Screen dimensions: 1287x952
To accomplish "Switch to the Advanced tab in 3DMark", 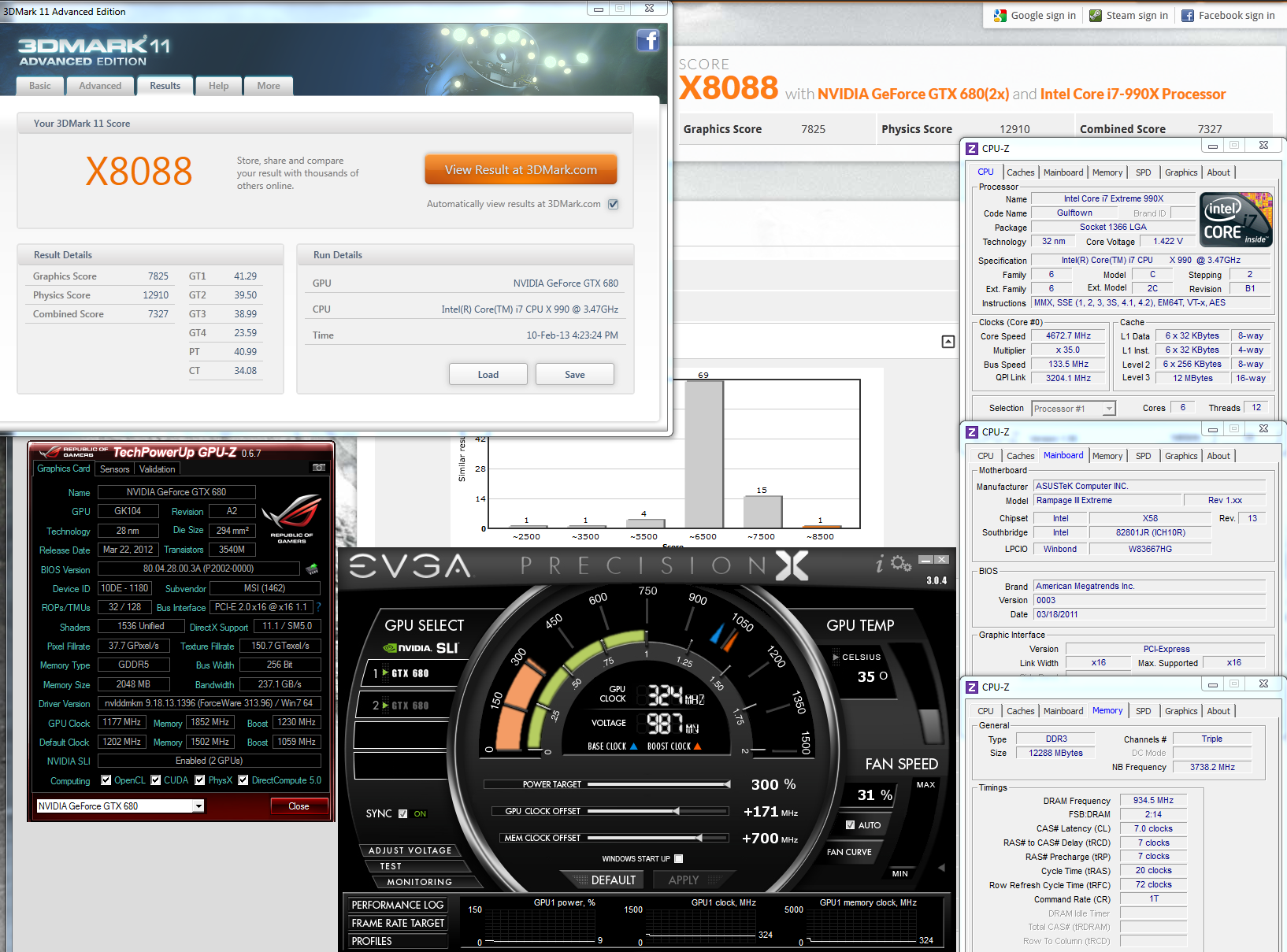I will tap(100, 86).
